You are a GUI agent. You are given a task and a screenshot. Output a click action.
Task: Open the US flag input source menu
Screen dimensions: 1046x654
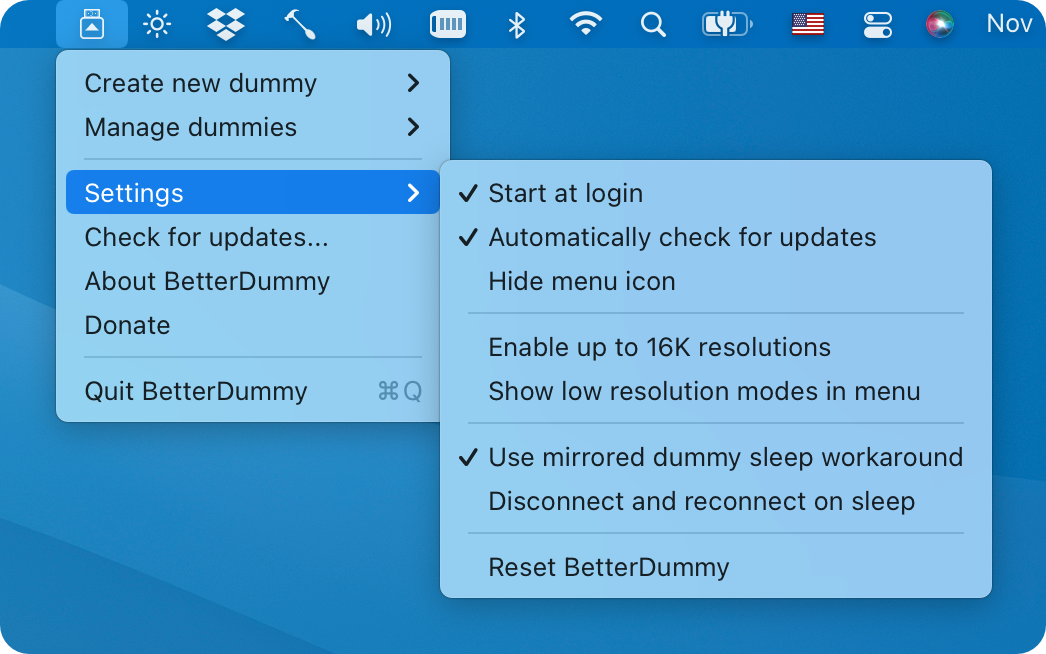pyautogui.click(x=808, y=25)
